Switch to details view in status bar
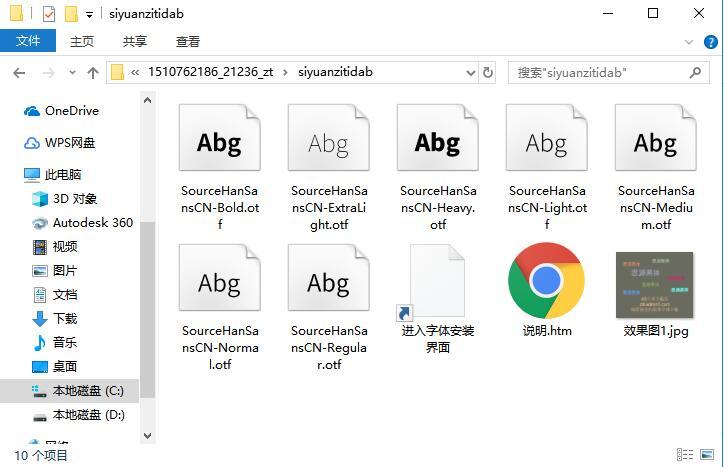The image size is (724, 467). [685, 455]
